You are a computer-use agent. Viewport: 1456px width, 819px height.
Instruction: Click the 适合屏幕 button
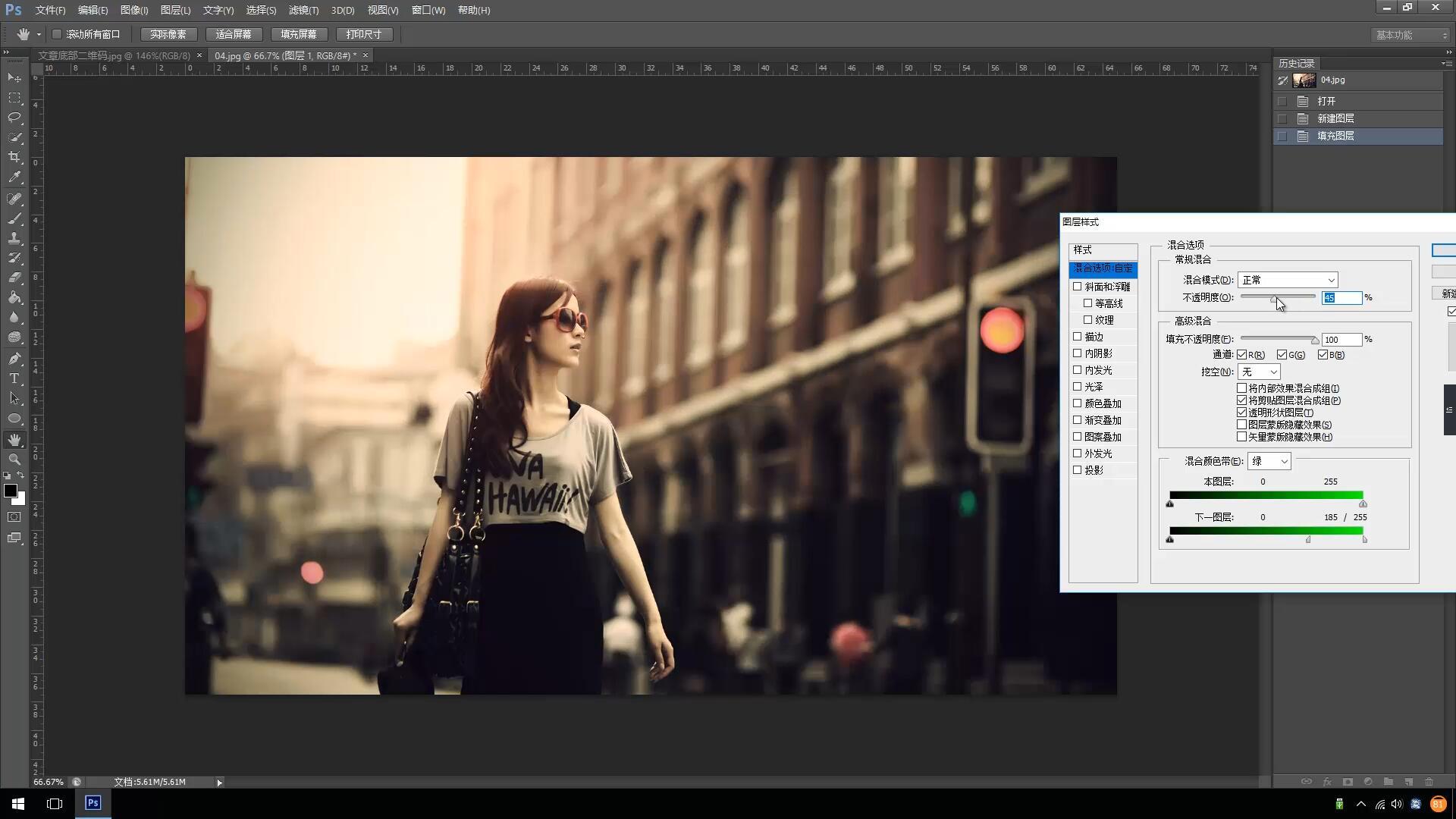234,34
